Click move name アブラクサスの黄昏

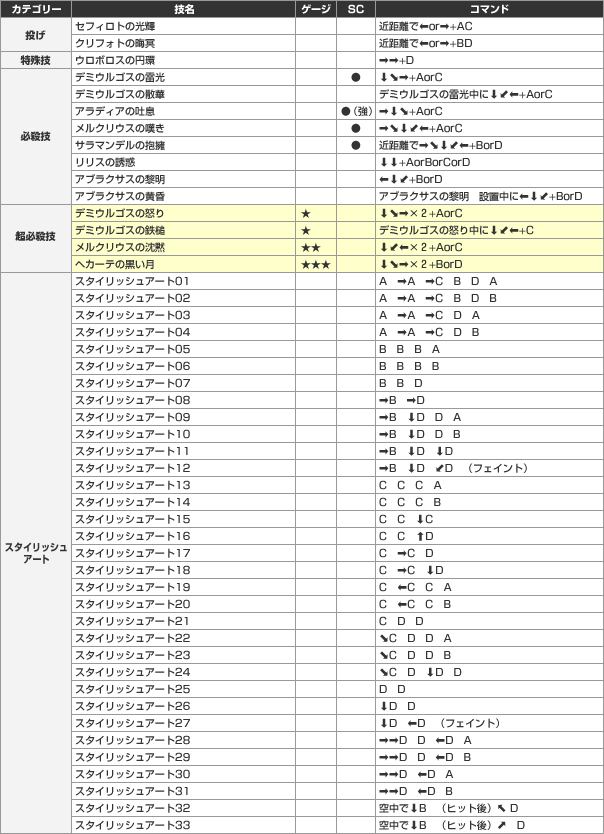[120, 196]
